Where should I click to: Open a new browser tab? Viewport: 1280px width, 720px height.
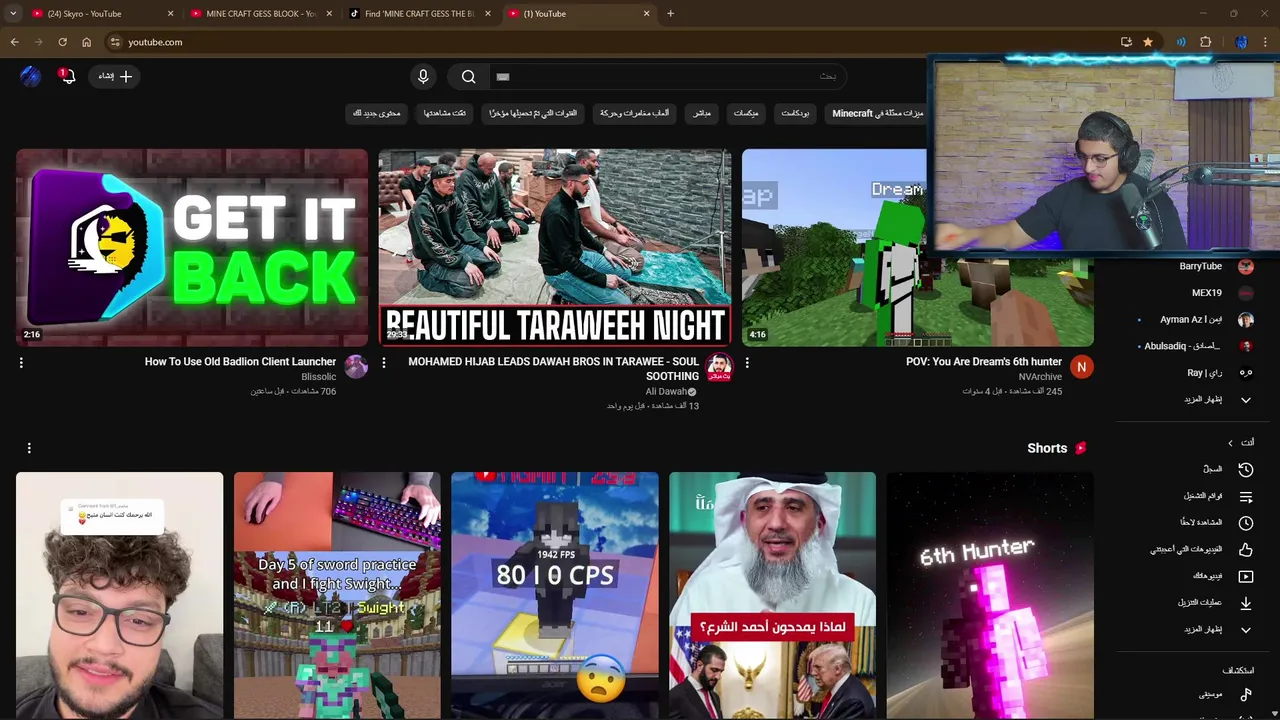(x=670, y=14)
